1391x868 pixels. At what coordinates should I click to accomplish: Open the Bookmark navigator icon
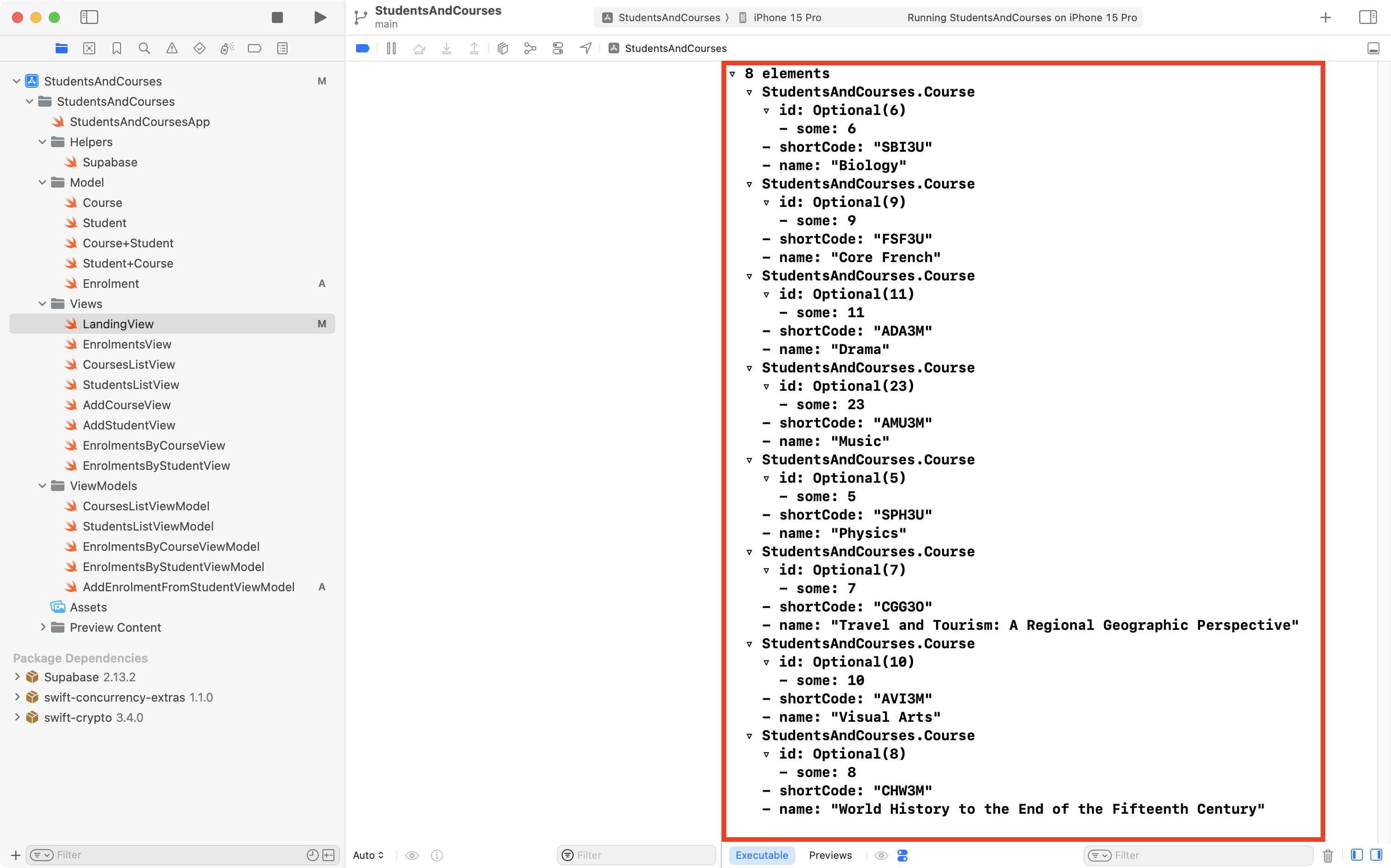point(116,48)
